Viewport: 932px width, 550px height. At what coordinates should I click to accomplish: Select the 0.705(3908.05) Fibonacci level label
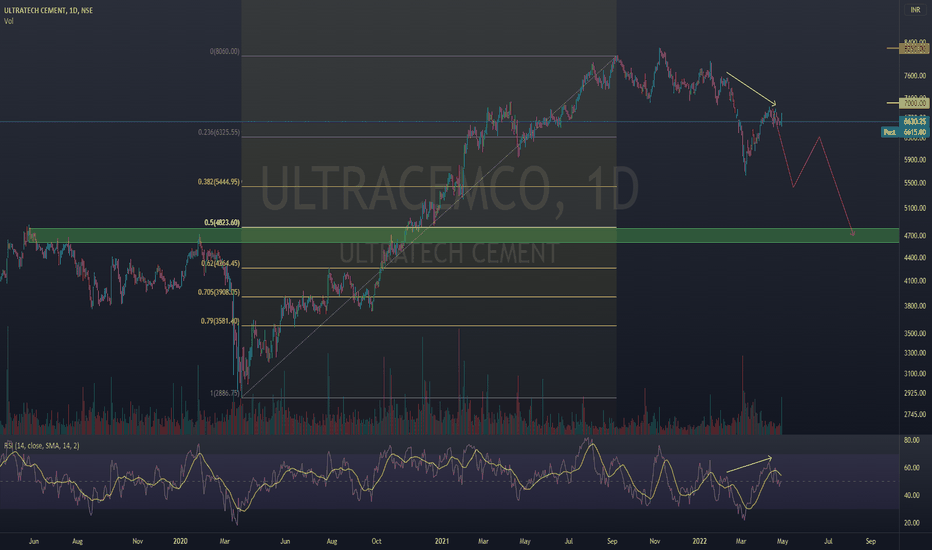[x=219, y=292]
